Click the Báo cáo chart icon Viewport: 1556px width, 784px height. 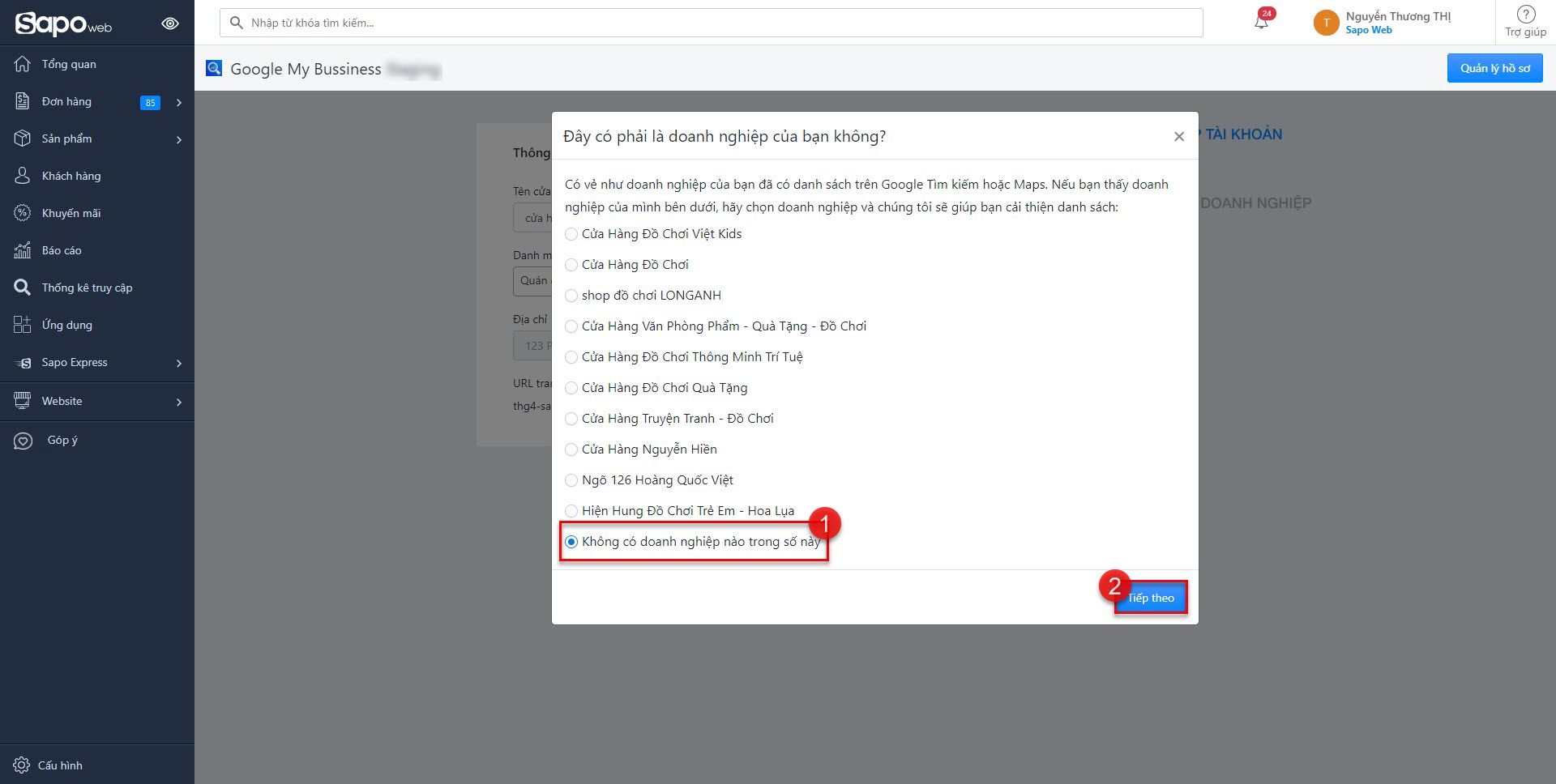coord(23,250)
